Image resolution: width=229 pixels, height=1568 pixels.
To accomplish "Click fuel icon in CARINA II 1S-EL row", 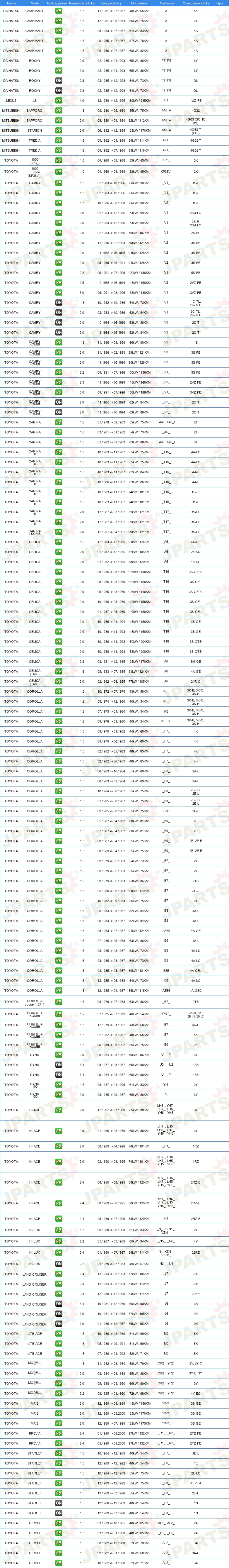I will [x=59, y=492].
